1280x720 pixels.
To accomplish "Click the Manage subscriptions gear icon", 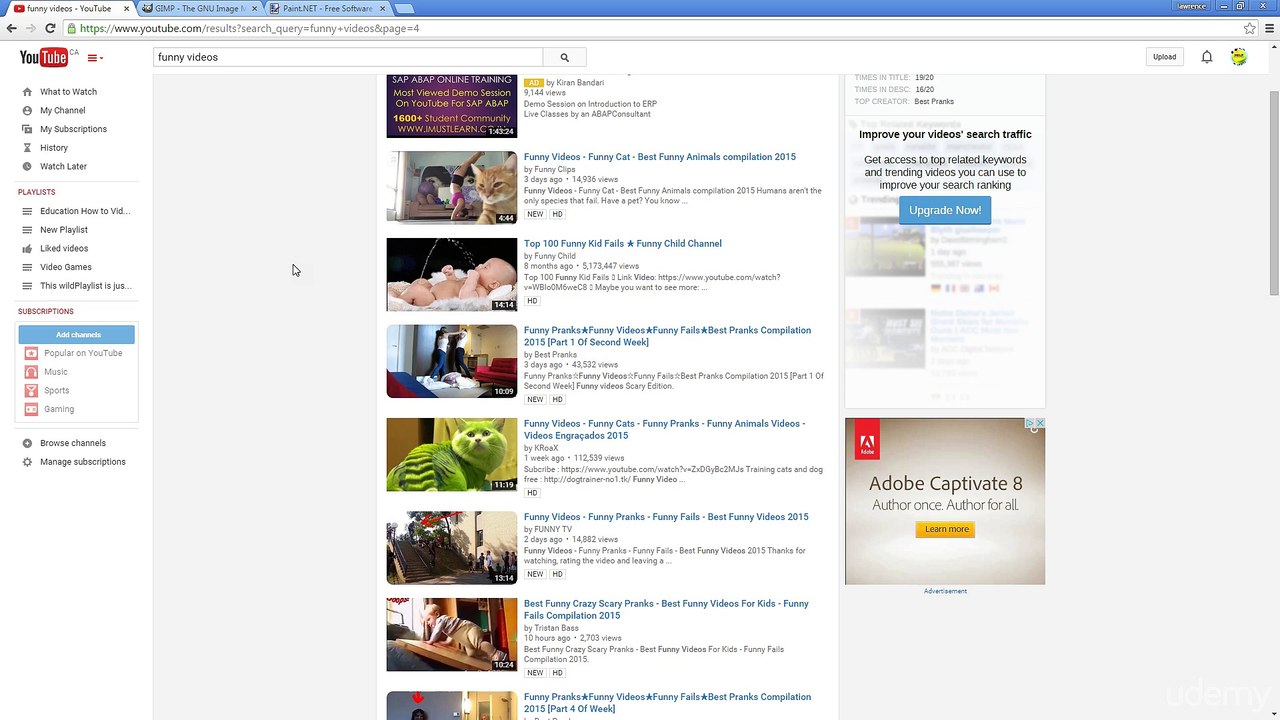I will pyautogui.click(x=27, y=462).
